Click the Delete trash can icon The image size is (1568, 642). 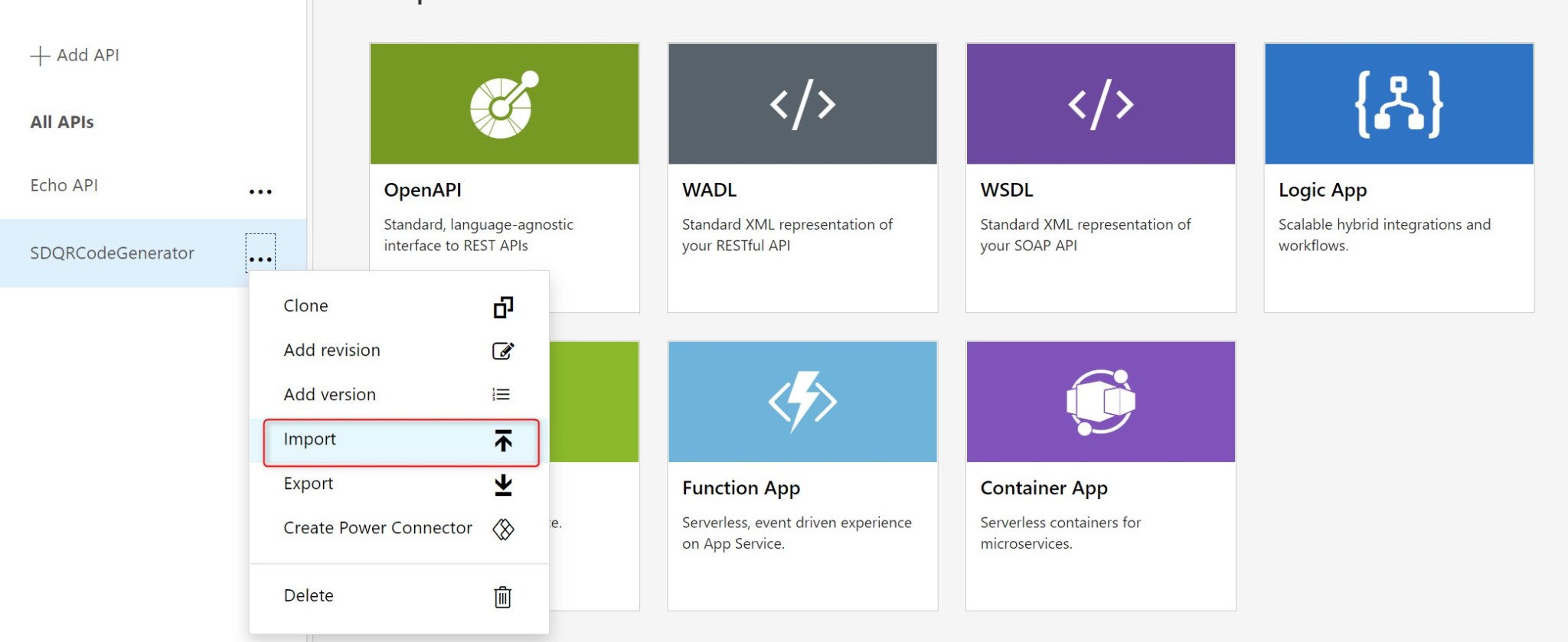point(502,596)
